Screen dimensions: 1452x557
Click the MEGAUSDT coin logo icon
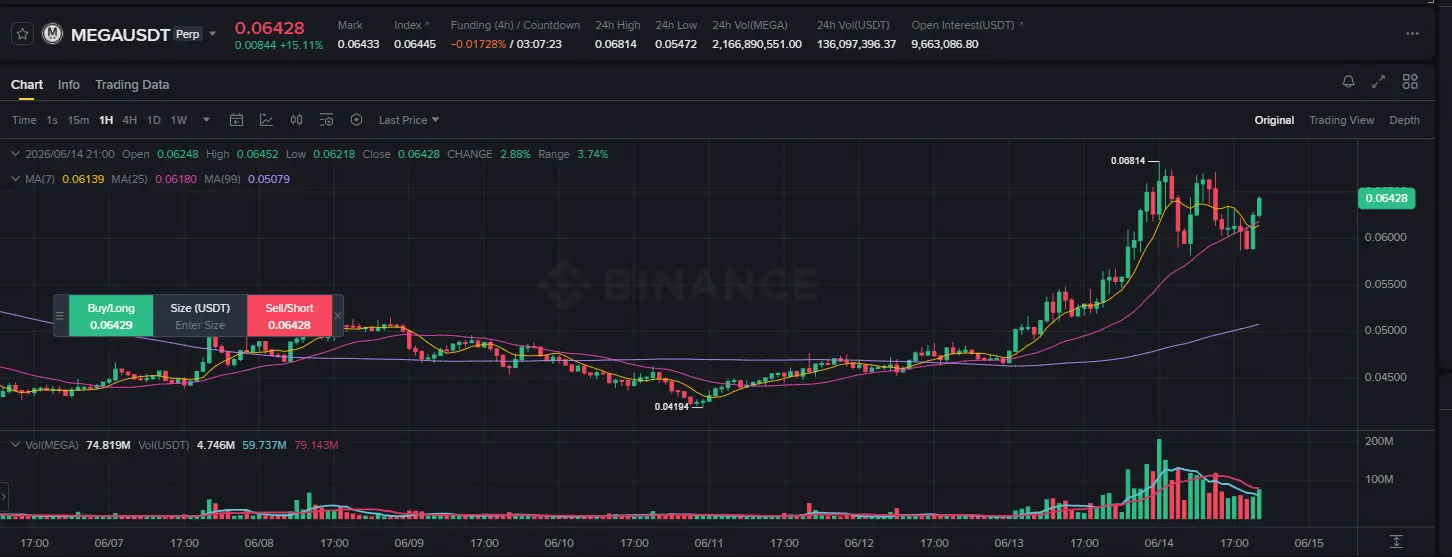52,34
